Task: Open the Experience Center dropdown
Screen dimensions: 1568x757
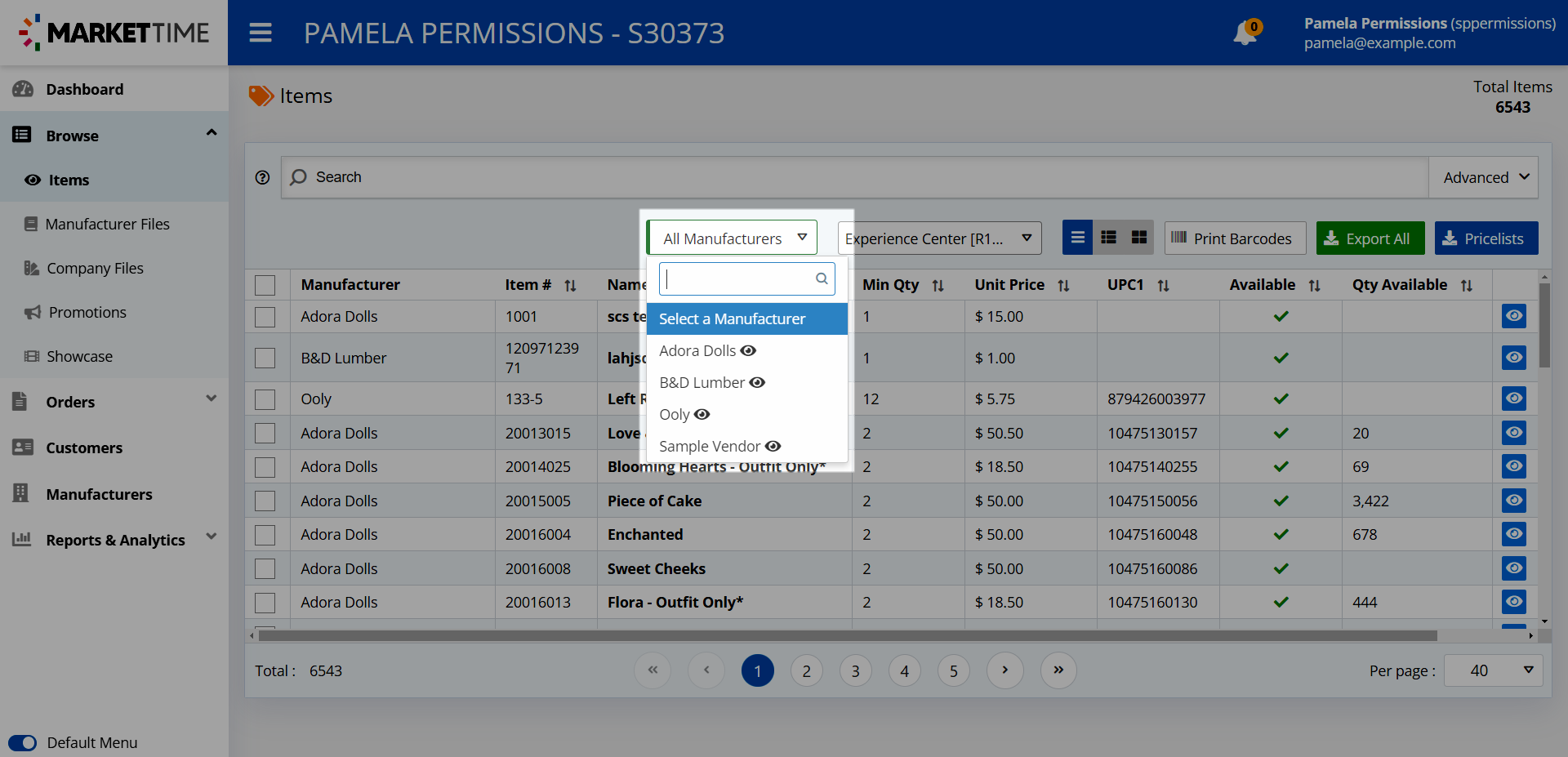Action: pos(939,238)
